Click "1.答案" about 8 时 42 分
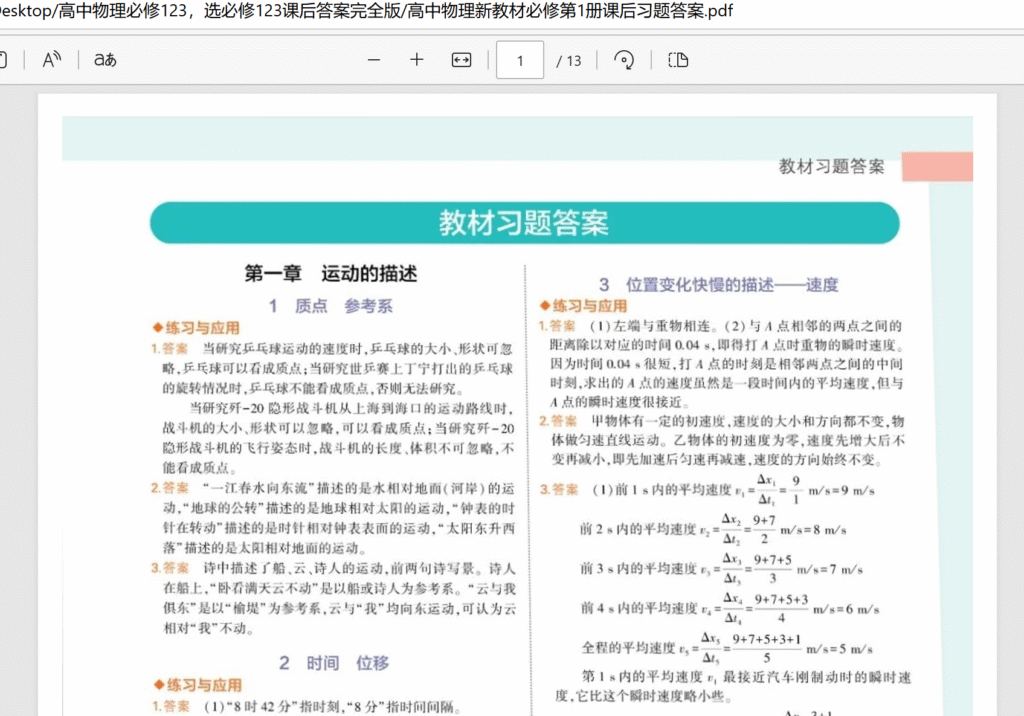The image size is (1024, 716). (171, 707)
